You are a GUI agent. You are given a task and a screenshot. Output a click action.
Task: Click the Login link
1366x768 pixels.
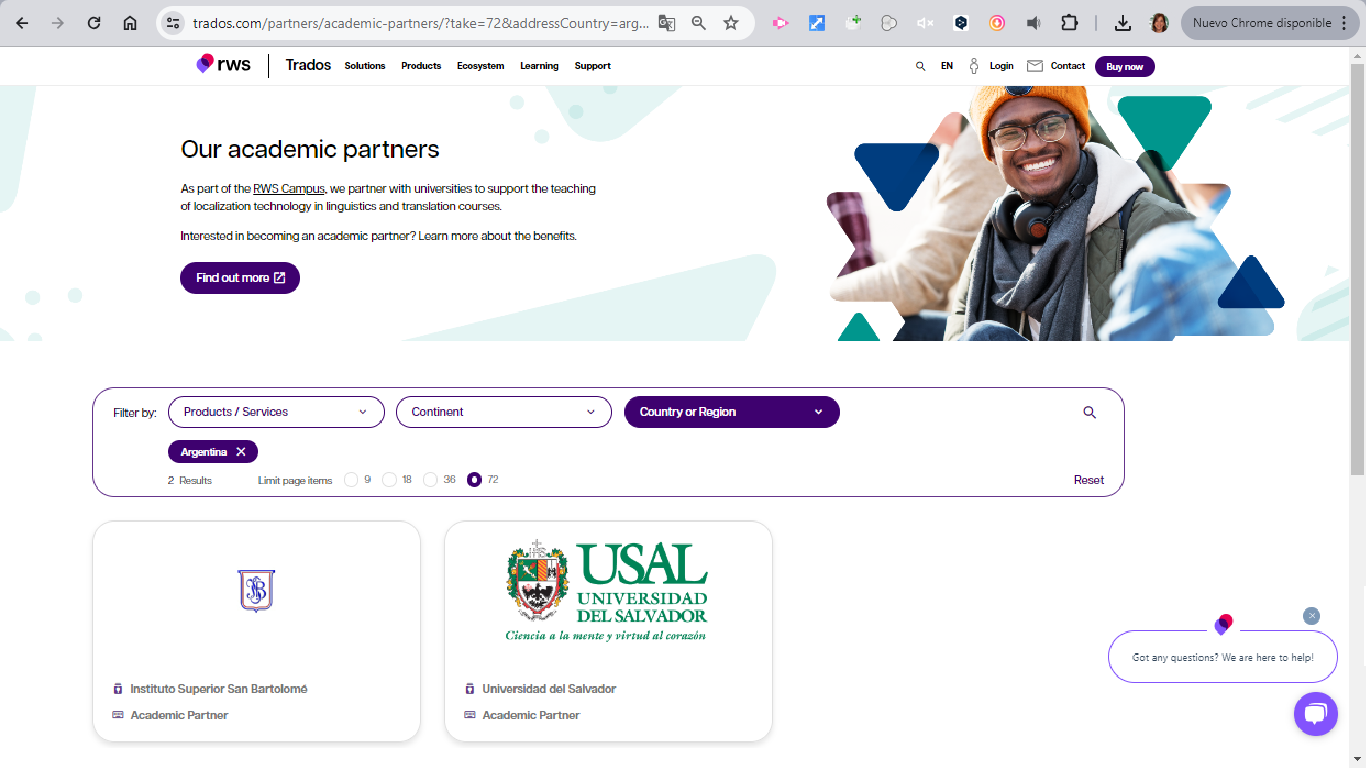coord(1002,66)
